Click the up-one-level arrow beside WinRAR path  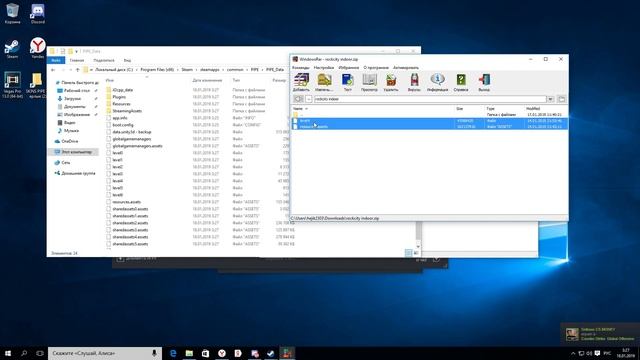click(x=298, y=99)
